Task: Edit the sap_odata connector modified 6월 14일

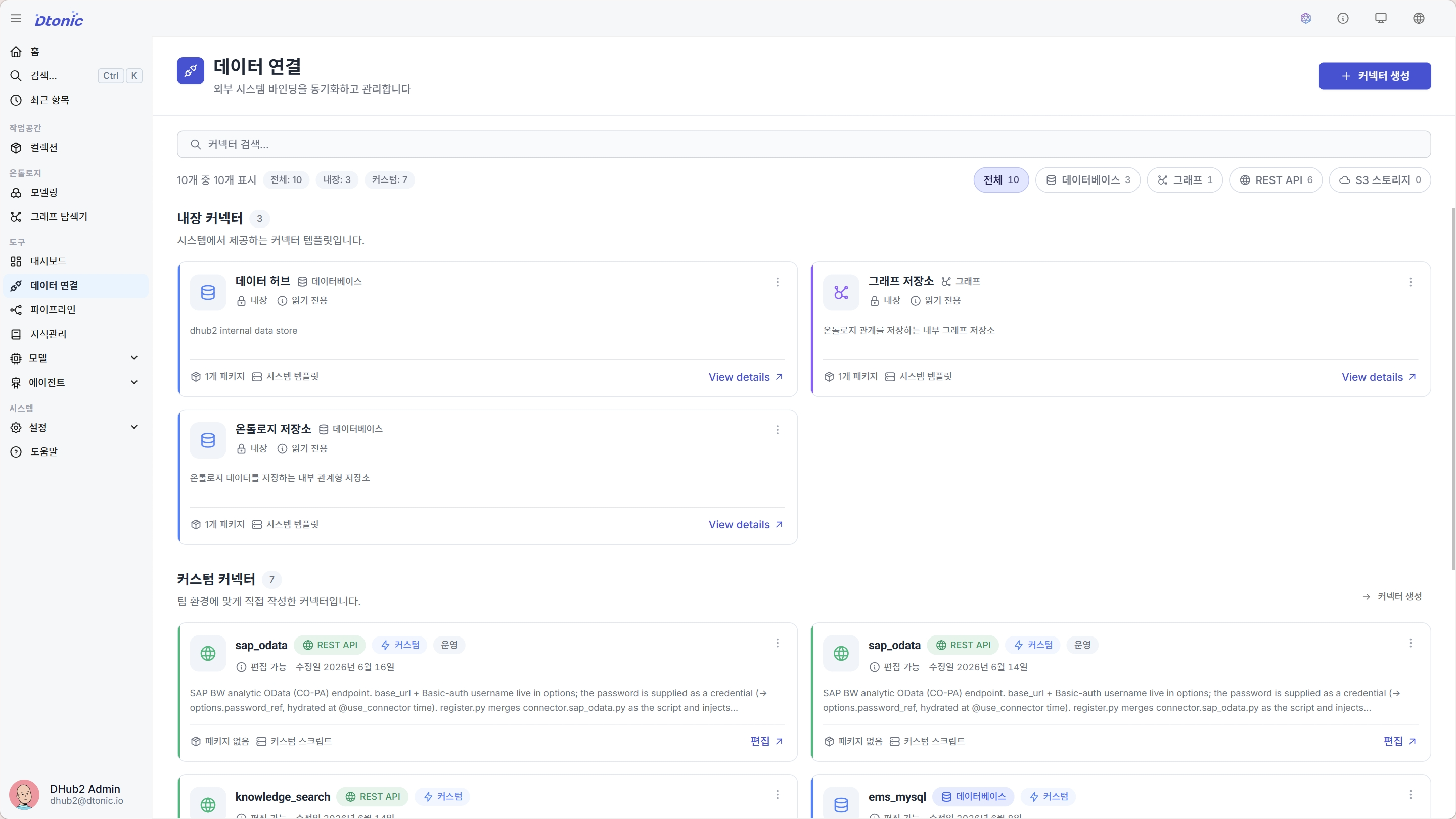Action: click(x=1399, y=741)
